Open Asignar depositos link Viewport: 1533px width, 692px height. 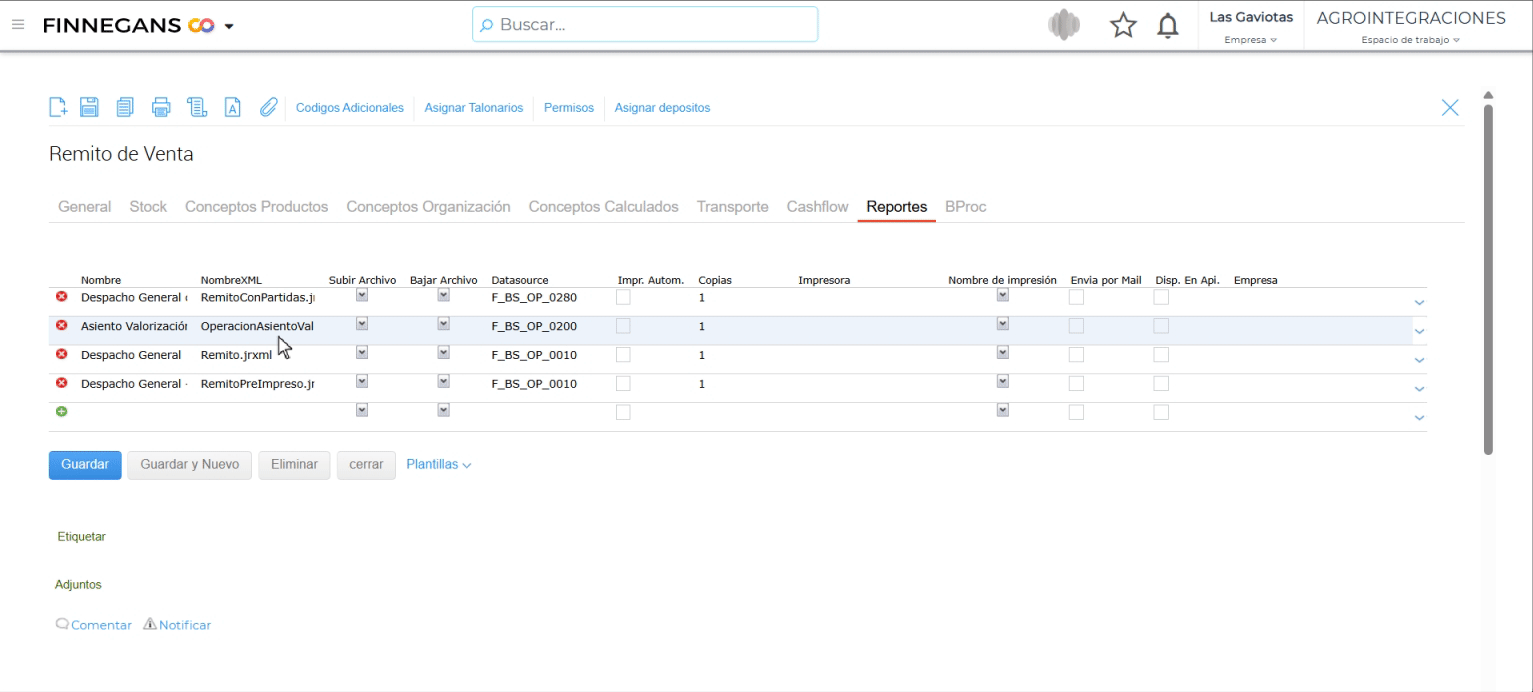(x=663, y=108)
